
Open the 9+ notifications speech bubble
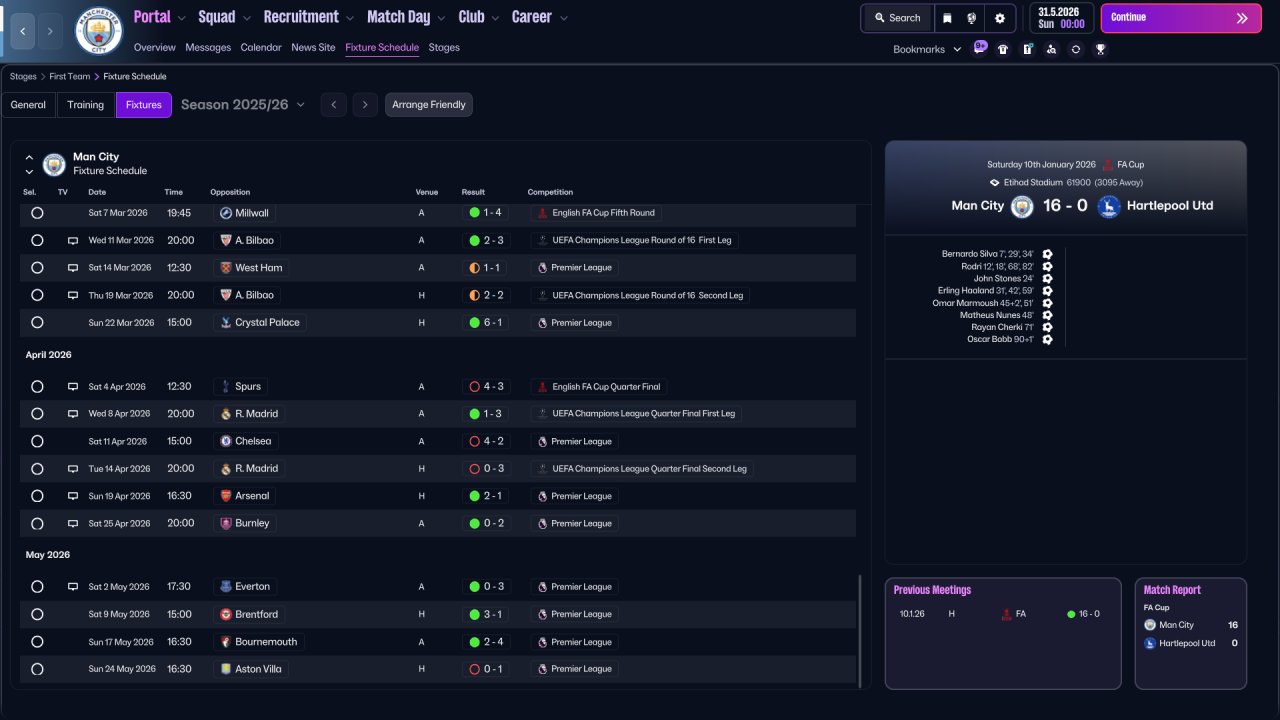pyautogui.click(x=980, y=48)
